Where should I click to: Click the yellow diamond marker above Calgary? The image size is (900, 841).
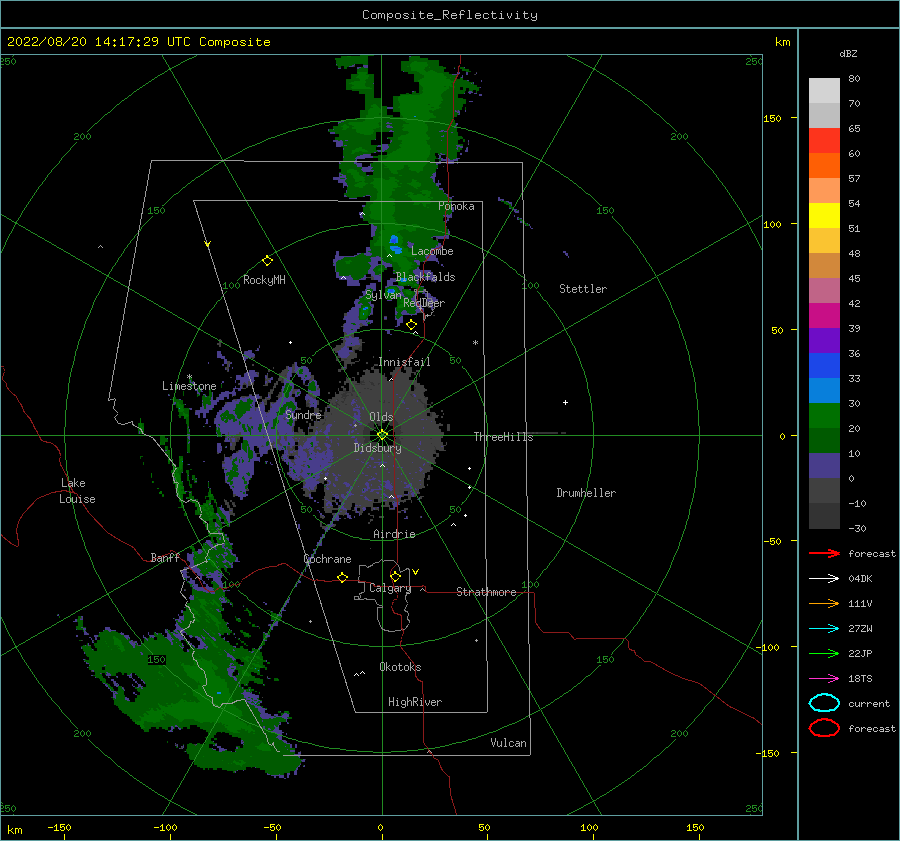(x=395, y=576)
